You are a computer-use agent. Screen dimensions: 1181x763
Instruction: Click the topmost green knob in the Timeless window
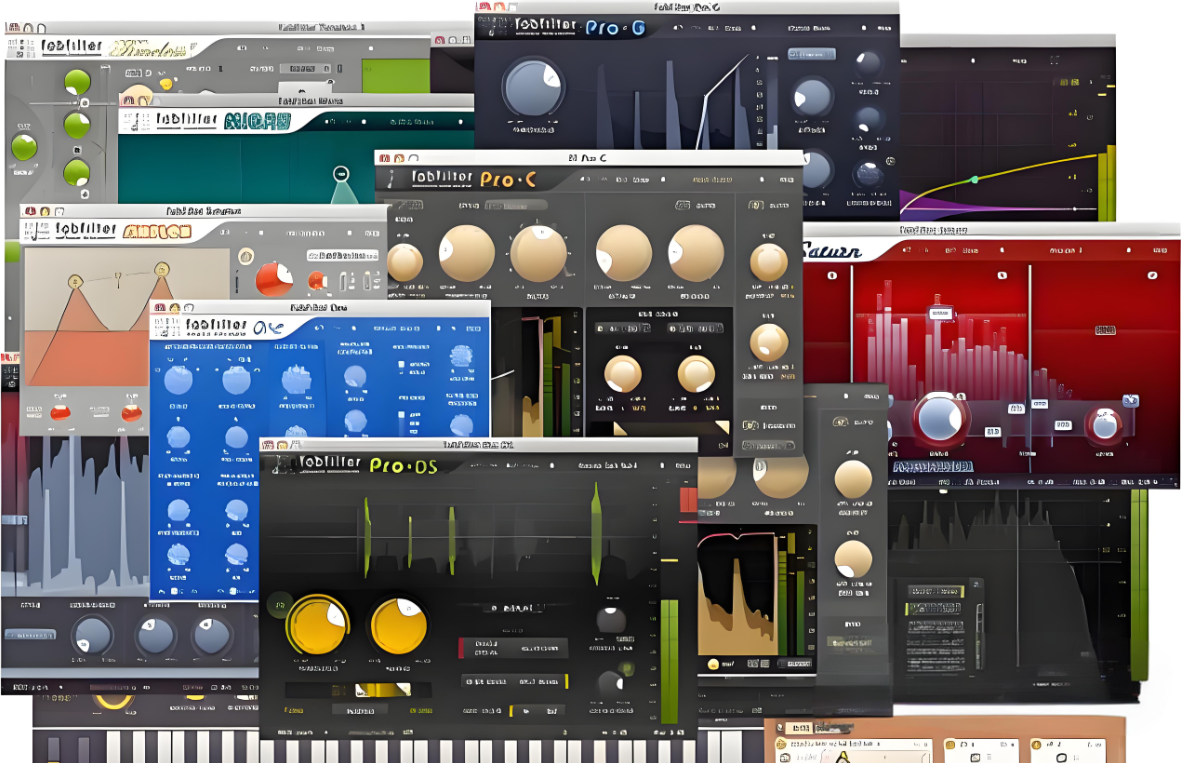click(x=77, y=82)
